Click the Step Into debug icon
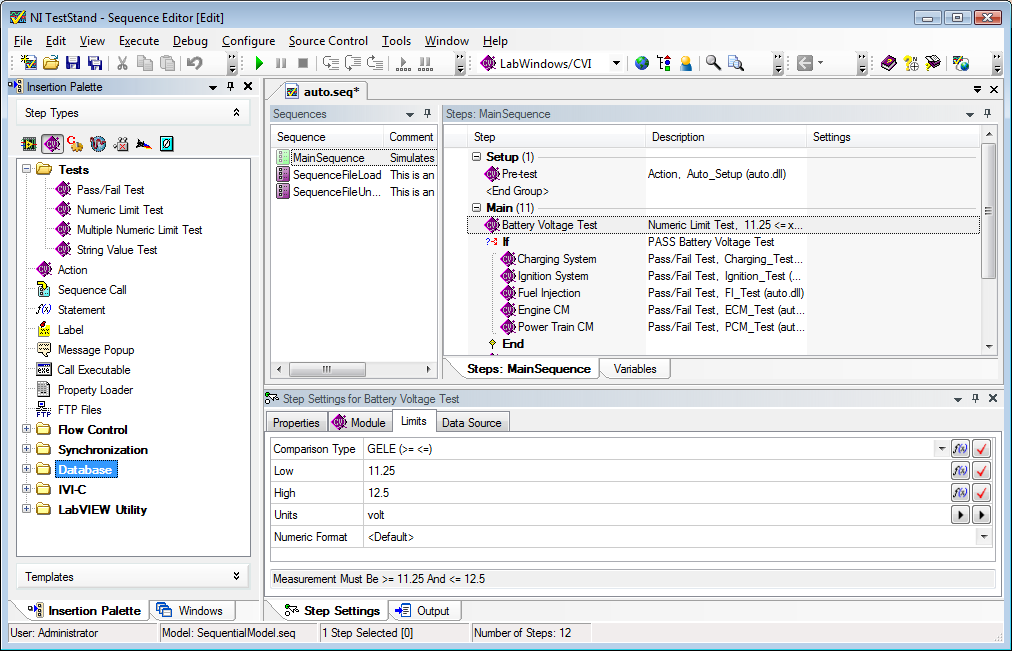1012x651 pixels. [331, 63]
